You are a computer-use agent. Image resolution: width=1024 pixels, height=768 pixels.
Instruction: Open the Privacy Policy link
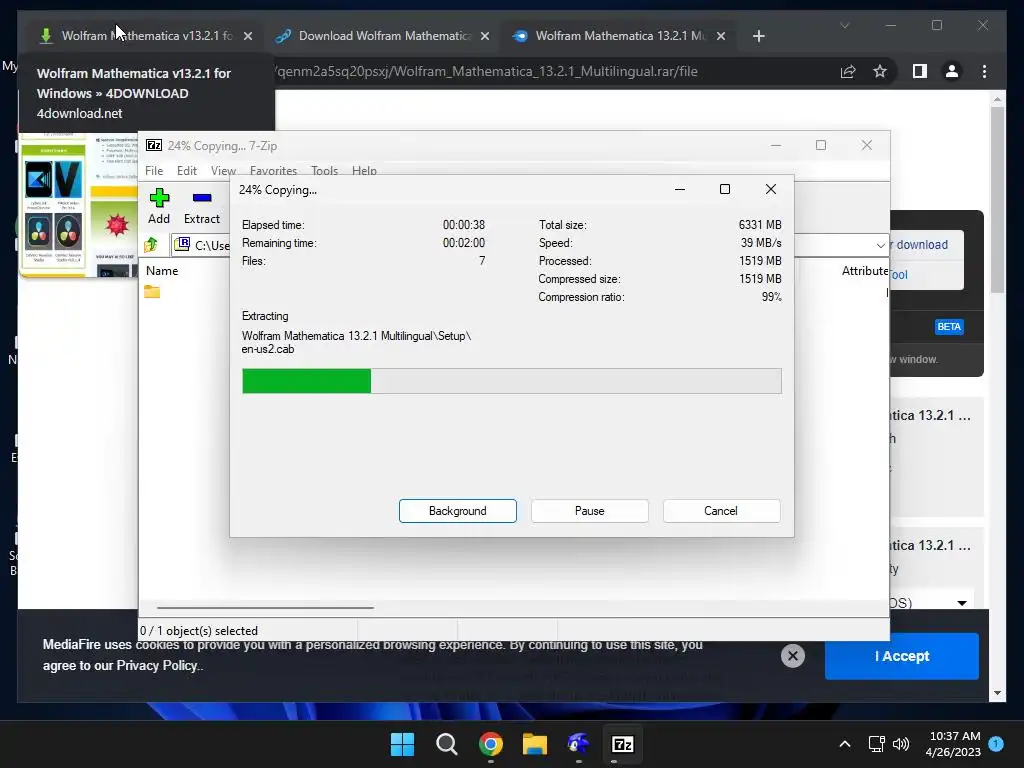click(x=157, y=665)
